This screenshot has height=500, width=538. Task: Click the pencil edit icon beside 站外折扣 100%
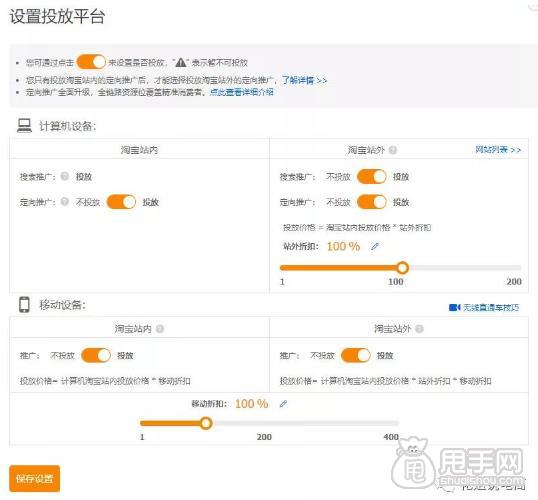(x=375, y=246)
